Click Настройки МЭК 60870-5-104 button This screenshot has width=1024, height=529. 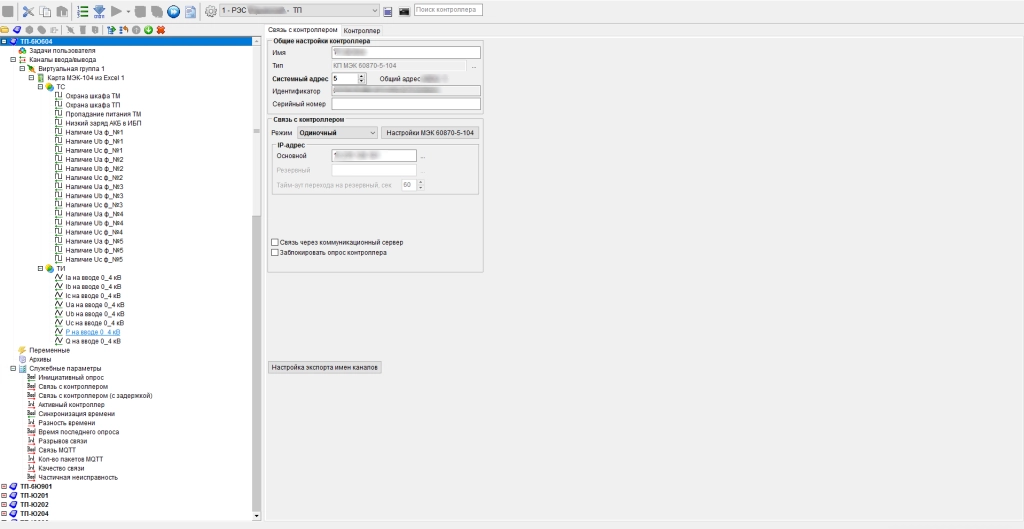[x=431, y=133]
